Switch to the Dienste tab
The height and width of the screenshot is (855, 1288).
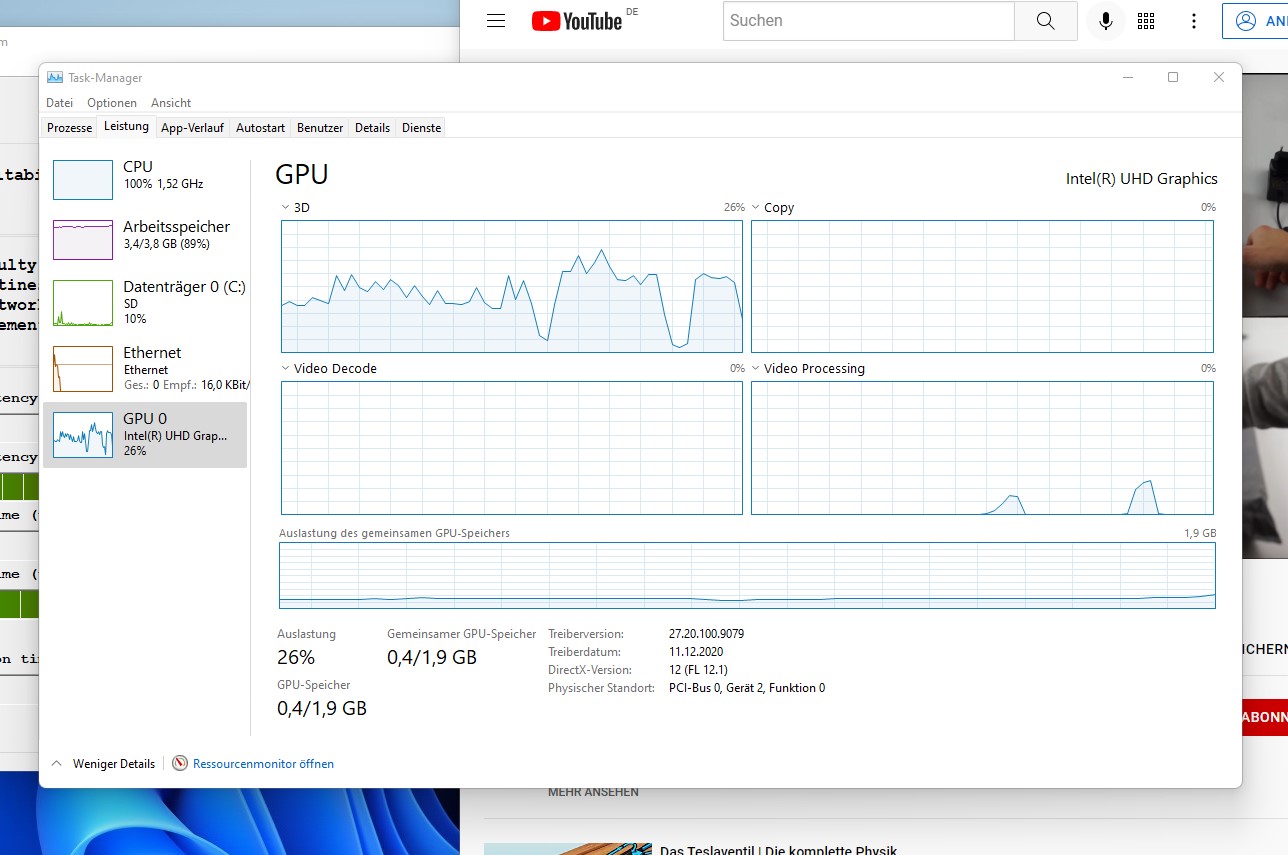[421, 128]
